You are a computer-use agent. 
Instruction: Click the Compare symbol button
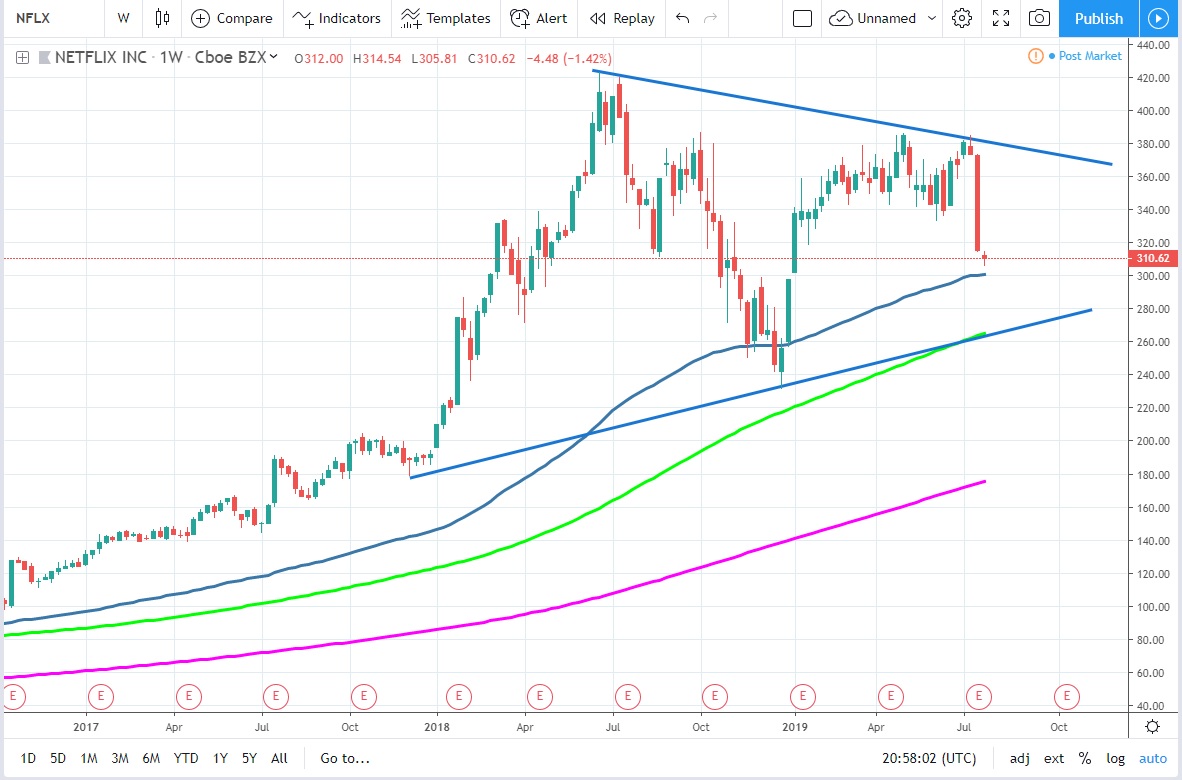tap(232, 18)
